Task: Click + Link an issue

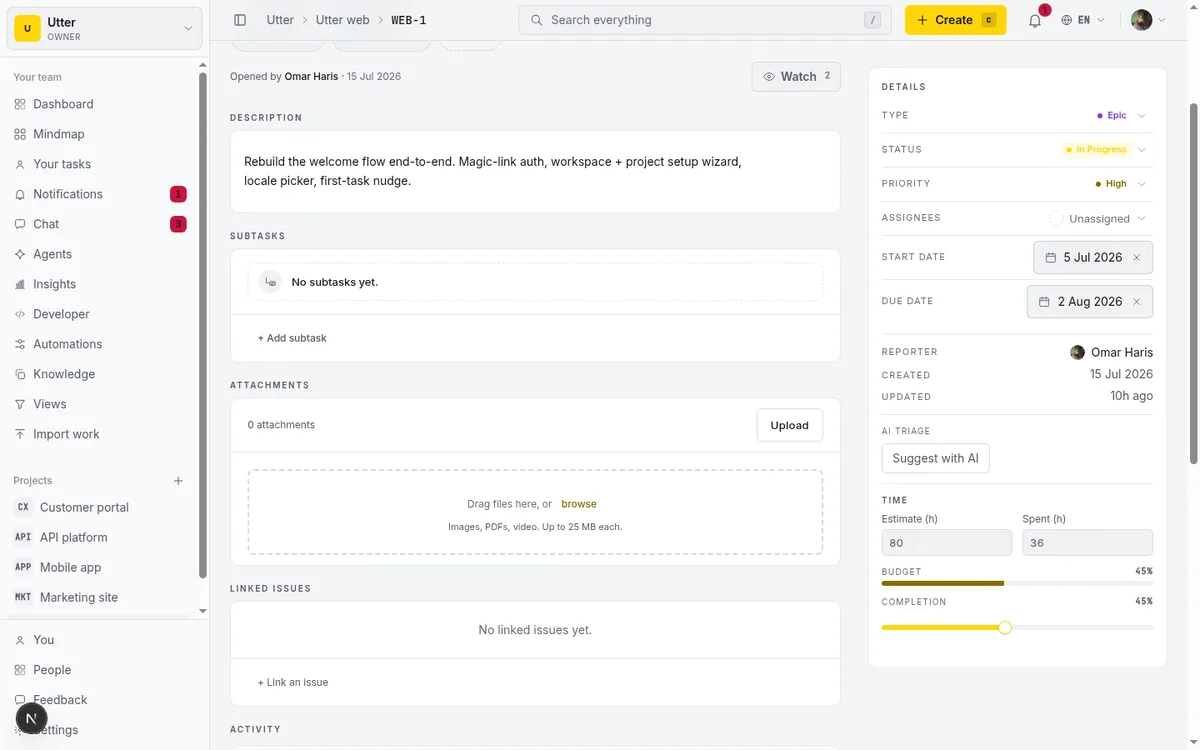Action: tap(293, 682)
